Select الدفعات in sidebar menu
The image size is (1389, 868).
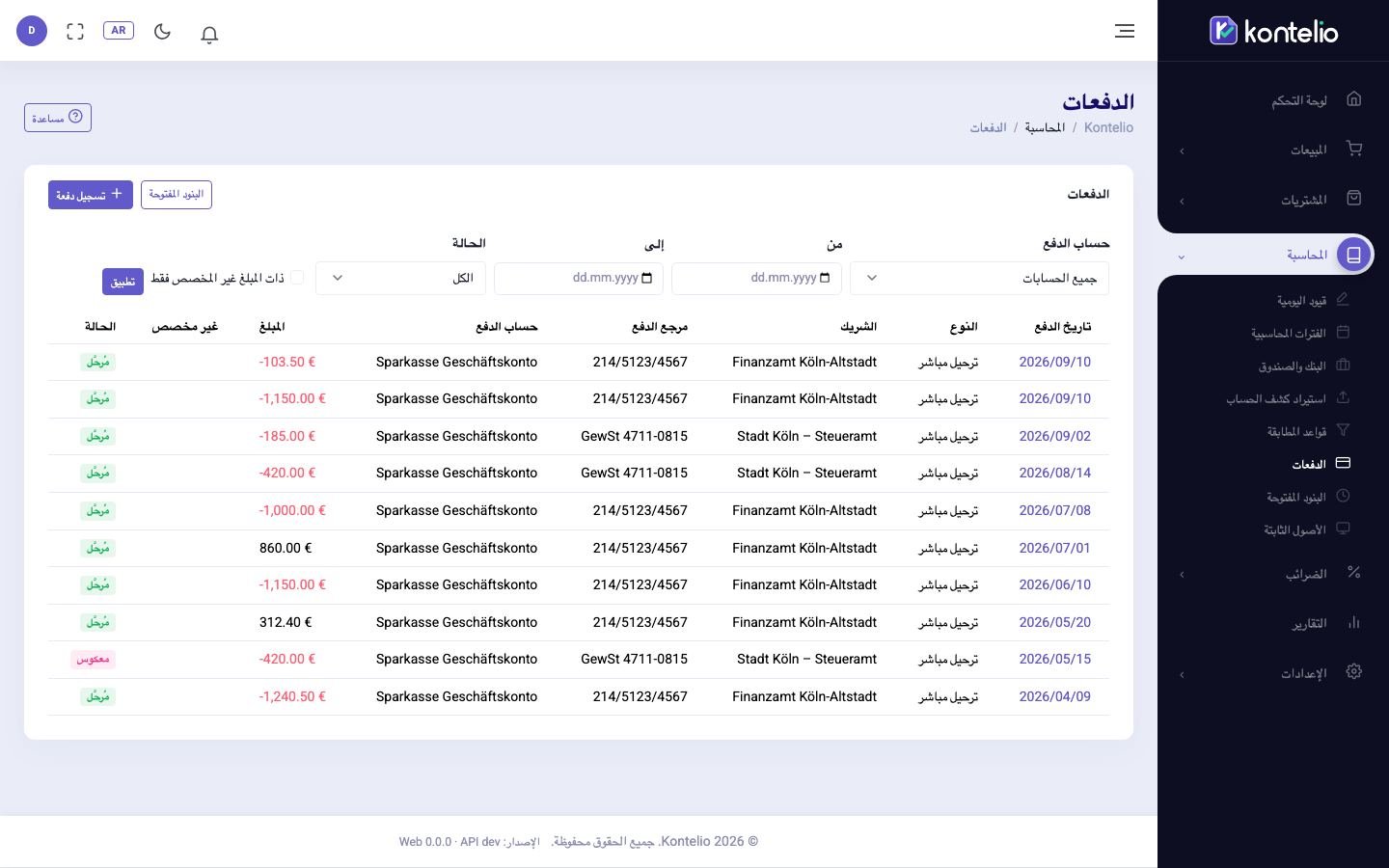pos(1309,464)
